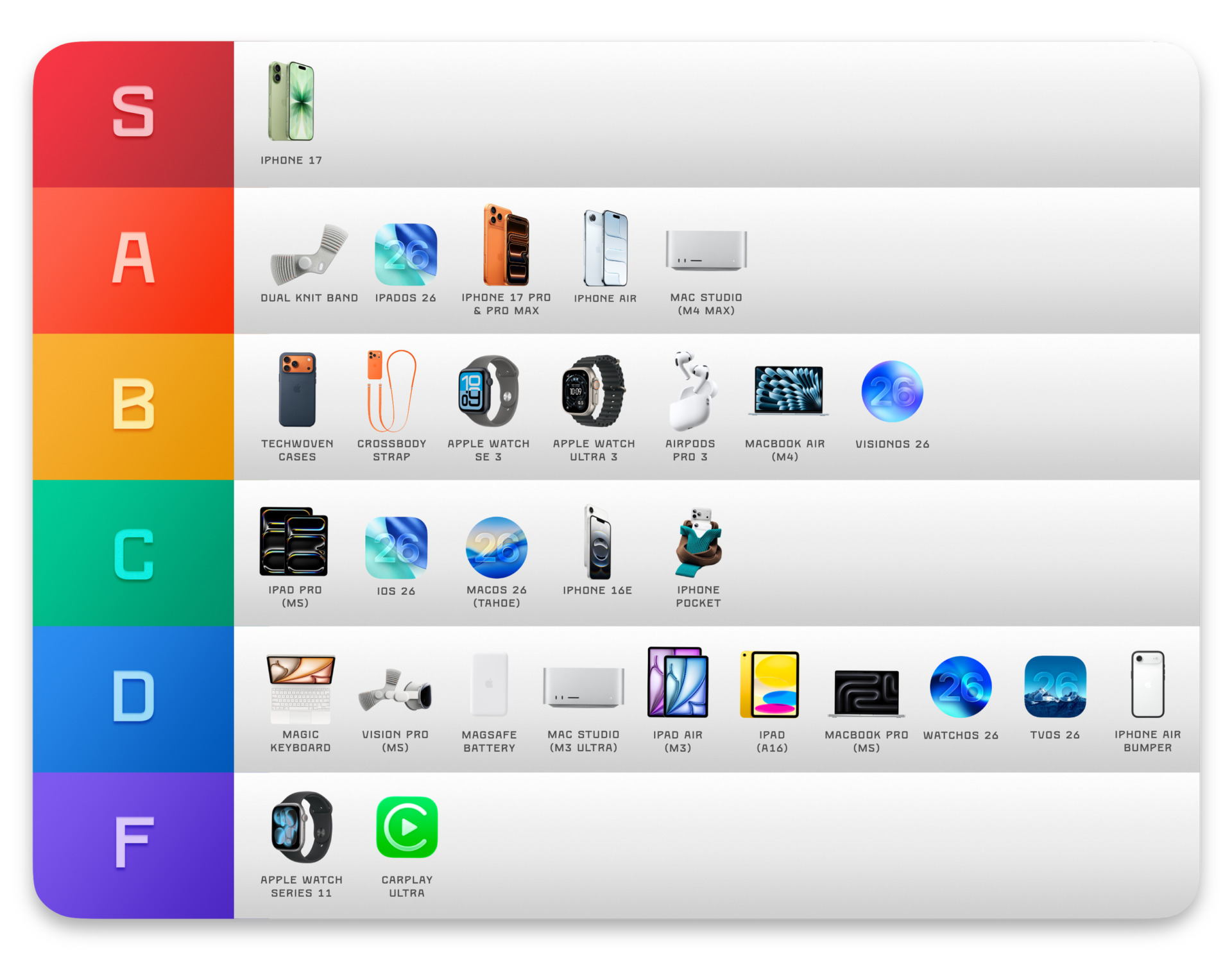1232x960 pixels.
Task: Click the Apple Watch SE 3 image
Action: (x=488, y=391)
